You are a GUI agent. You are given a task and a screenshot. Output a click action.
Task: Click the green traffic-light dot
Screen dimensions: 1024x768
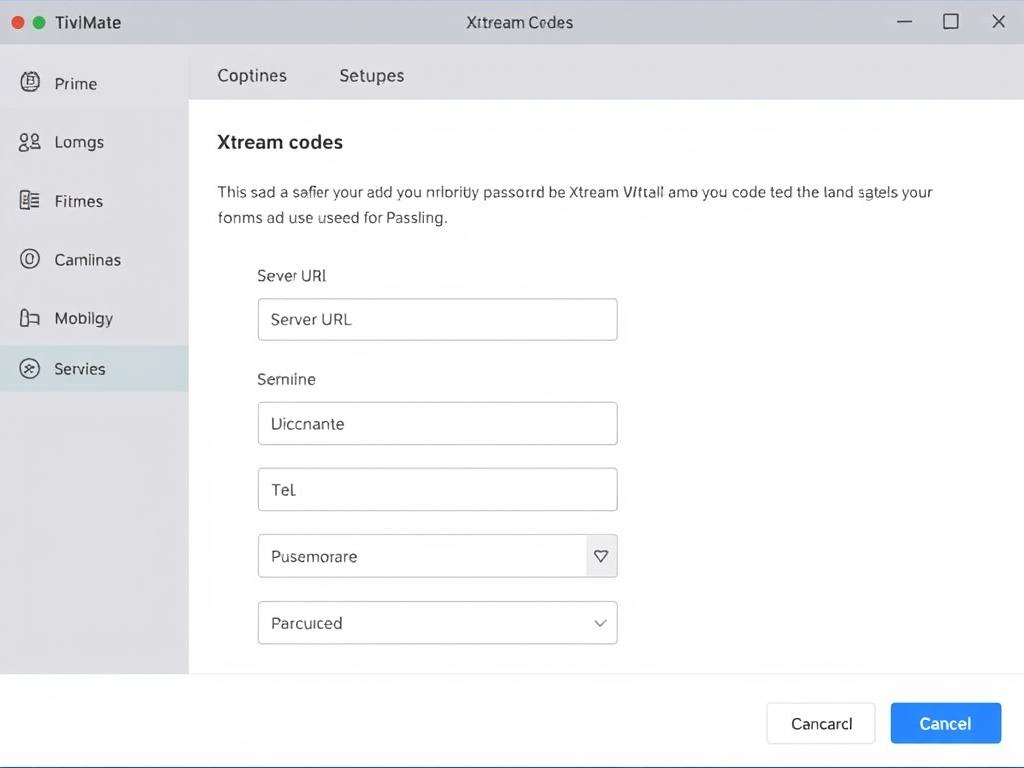37,20
